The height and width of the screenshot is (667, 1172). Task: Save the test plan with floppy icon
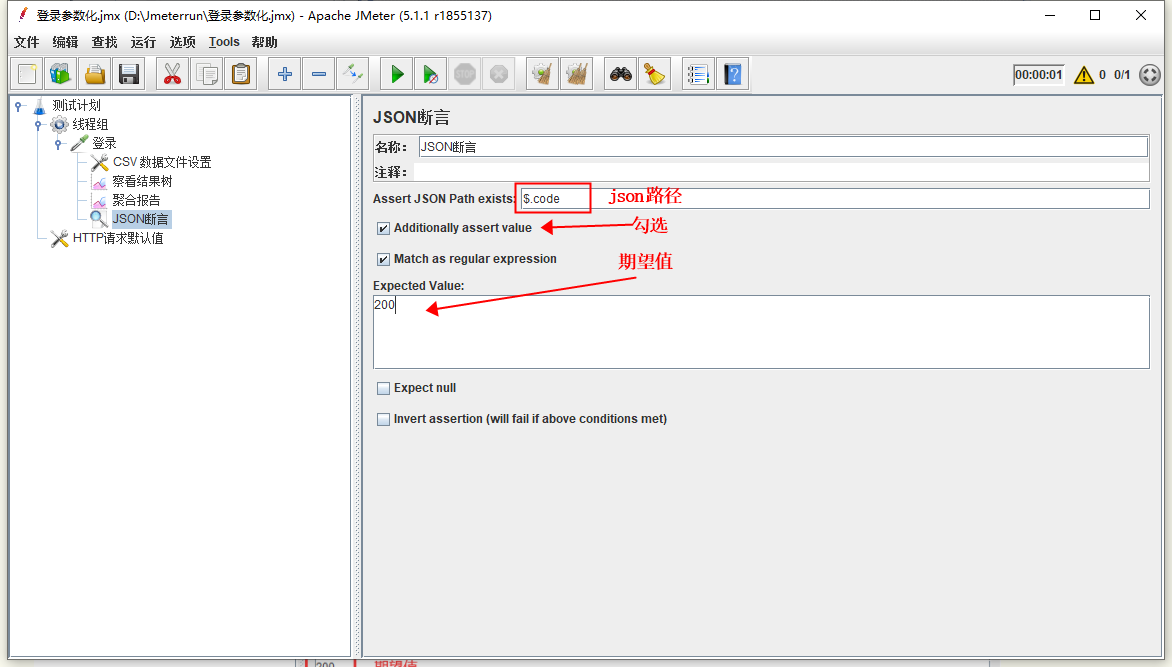(129, 74)
